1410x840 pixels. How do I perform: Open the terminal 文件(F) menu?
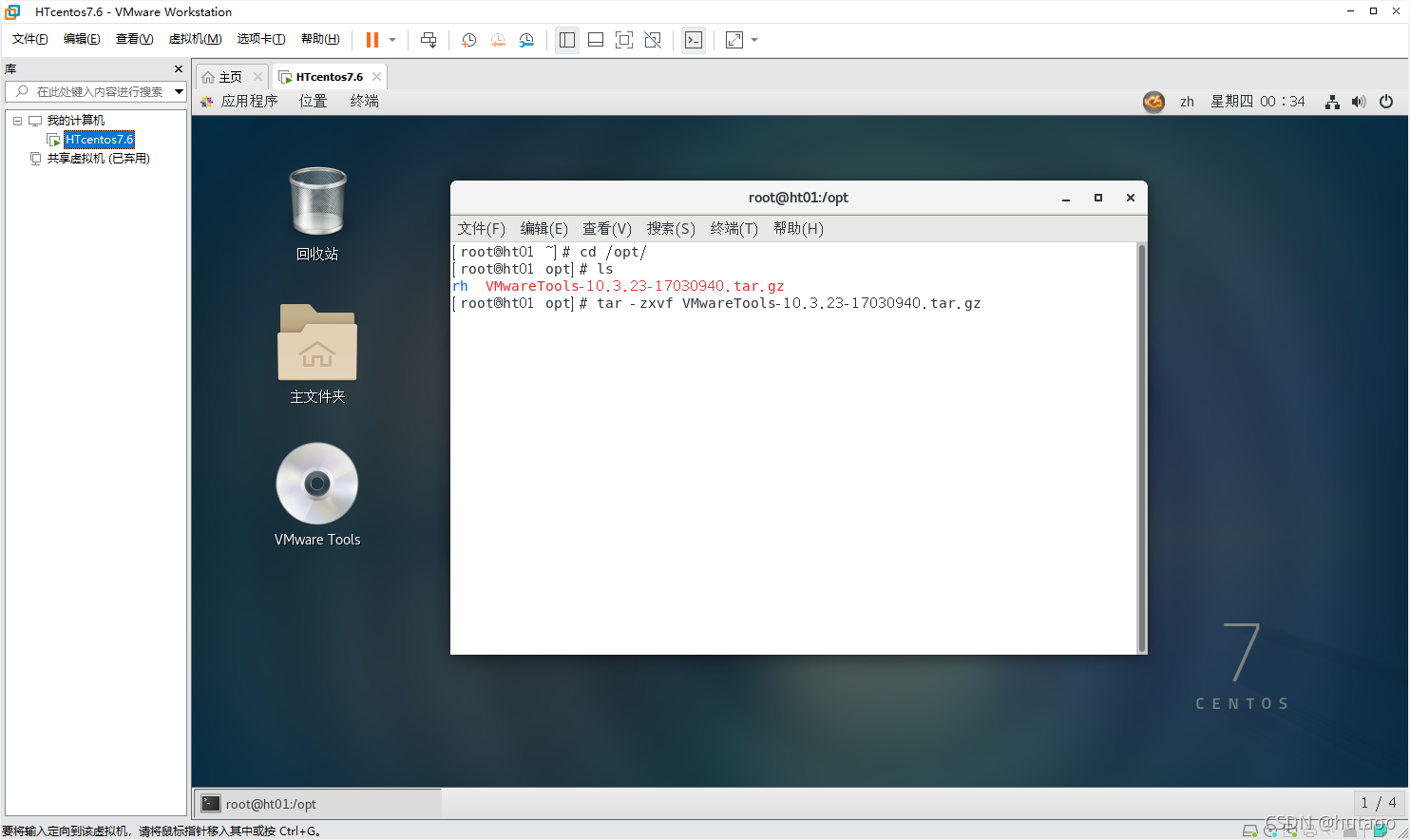coord(481,229)
